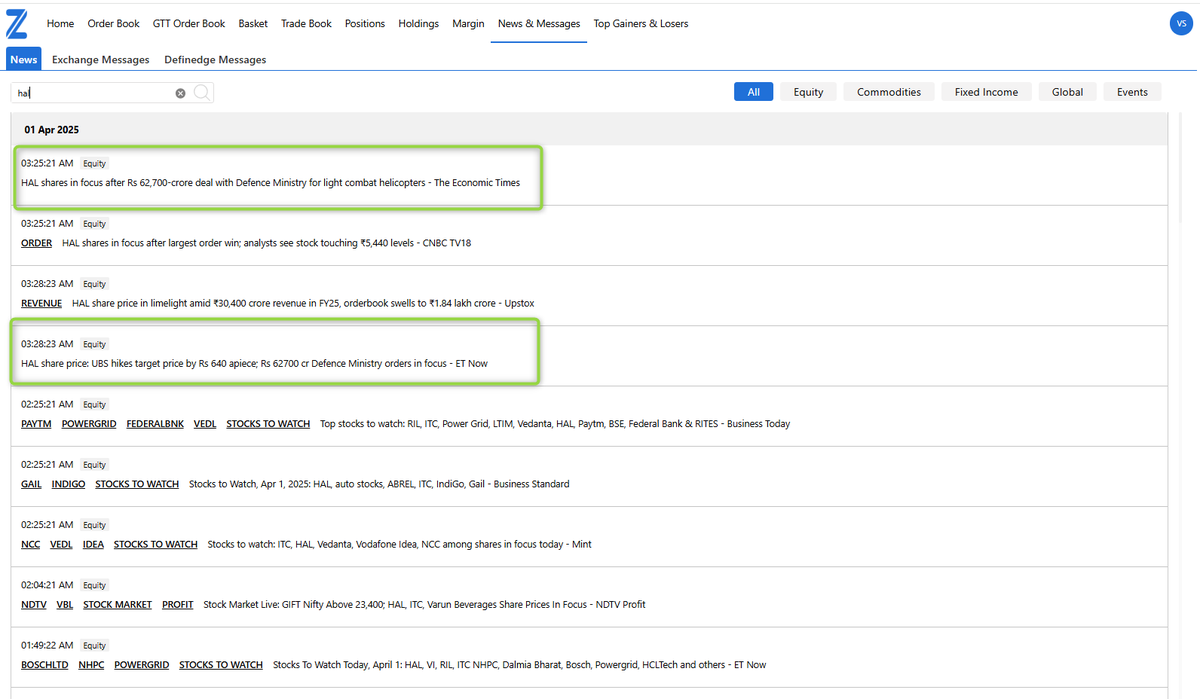Click the INDIGO tag link

[x=68, y=484]
